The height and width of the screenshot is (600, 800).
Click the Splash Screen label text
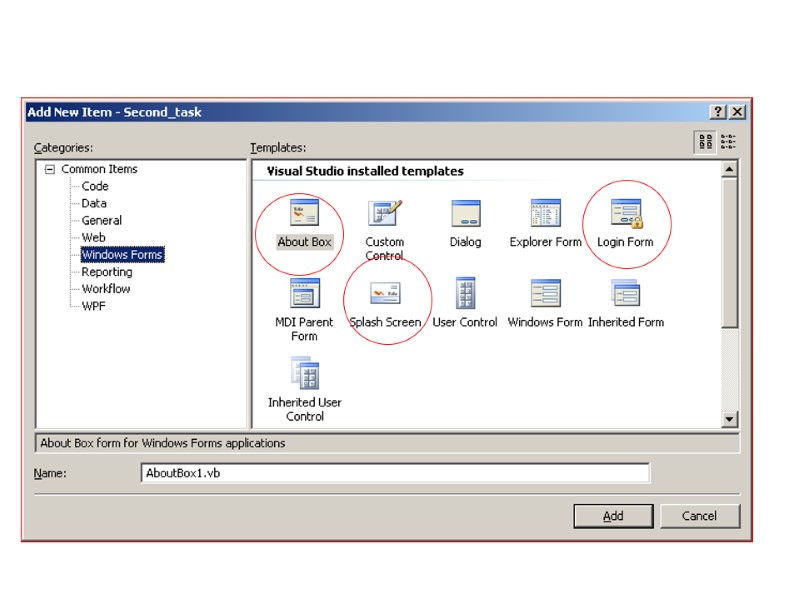pyautogui.click(x=385, y=322)
